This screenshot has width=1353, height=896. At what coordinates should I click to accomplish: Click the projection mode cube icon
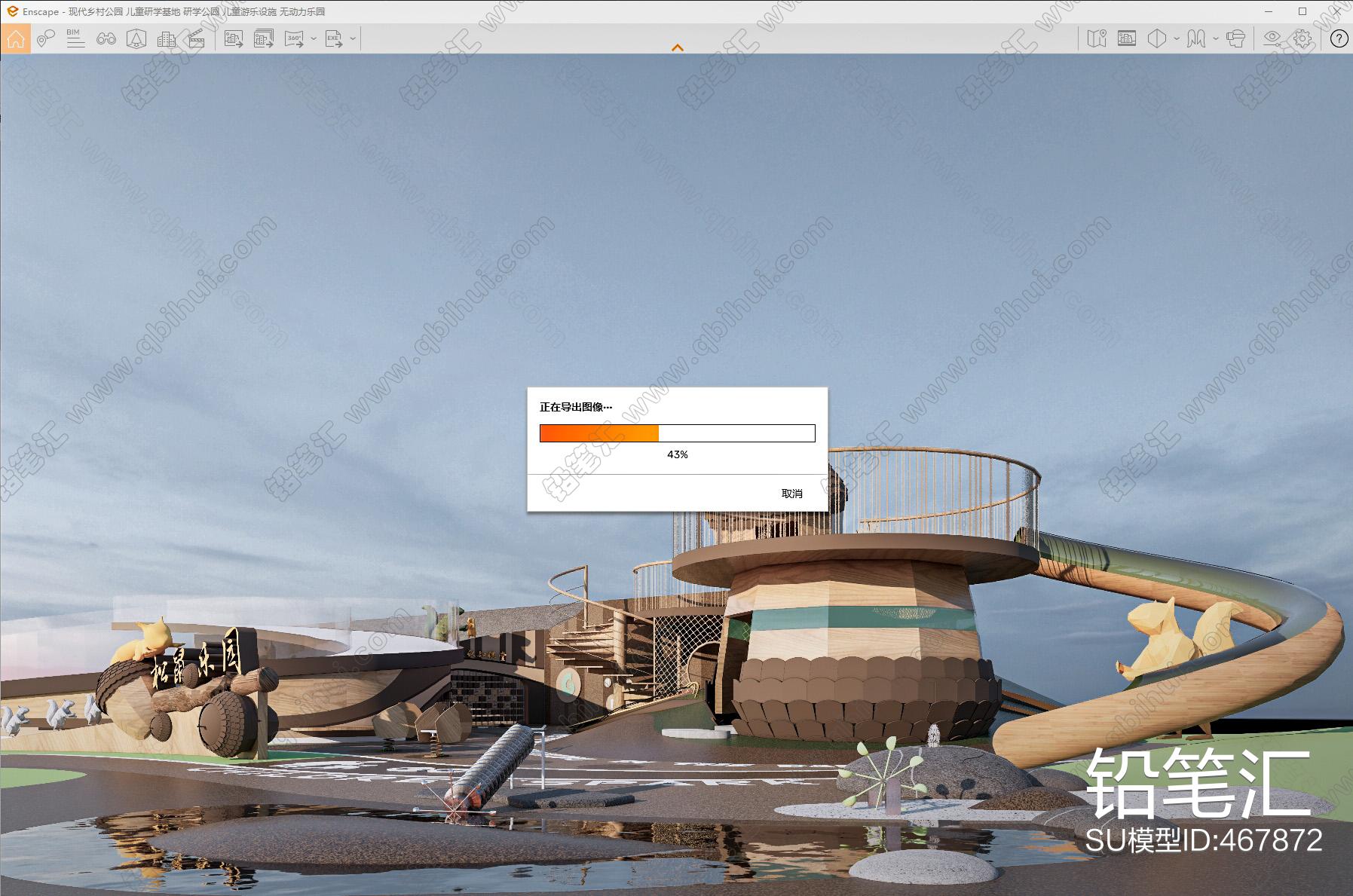[x=1157, y=38]
